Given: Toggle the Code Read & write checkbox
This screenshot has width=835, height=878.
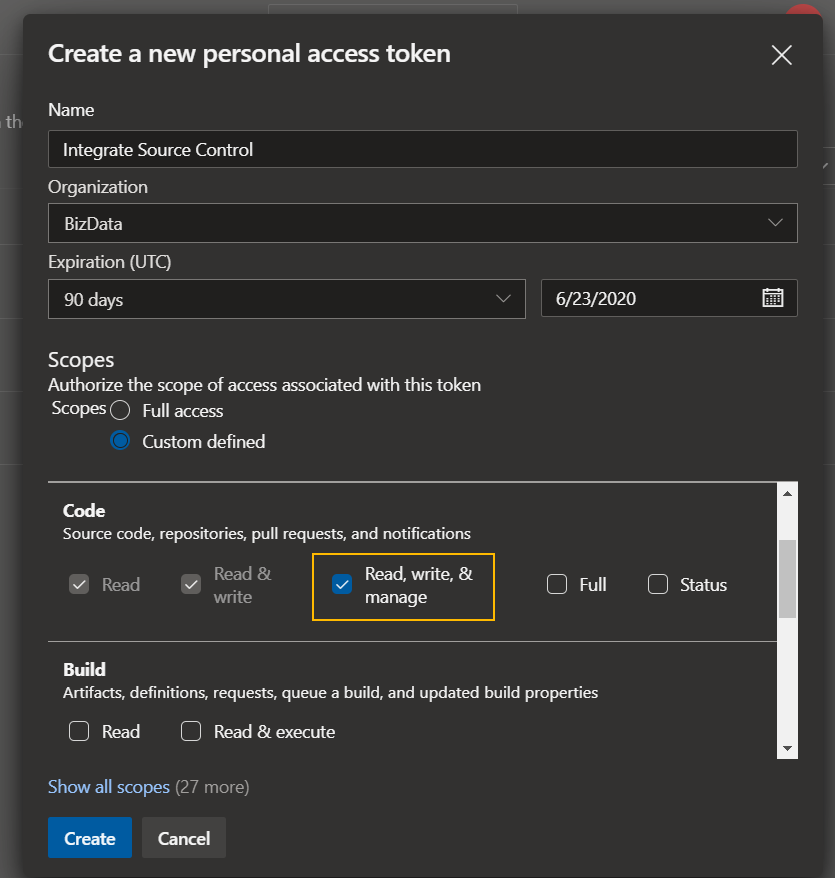Looking at the screenshot, I should (x=191, y=585).
